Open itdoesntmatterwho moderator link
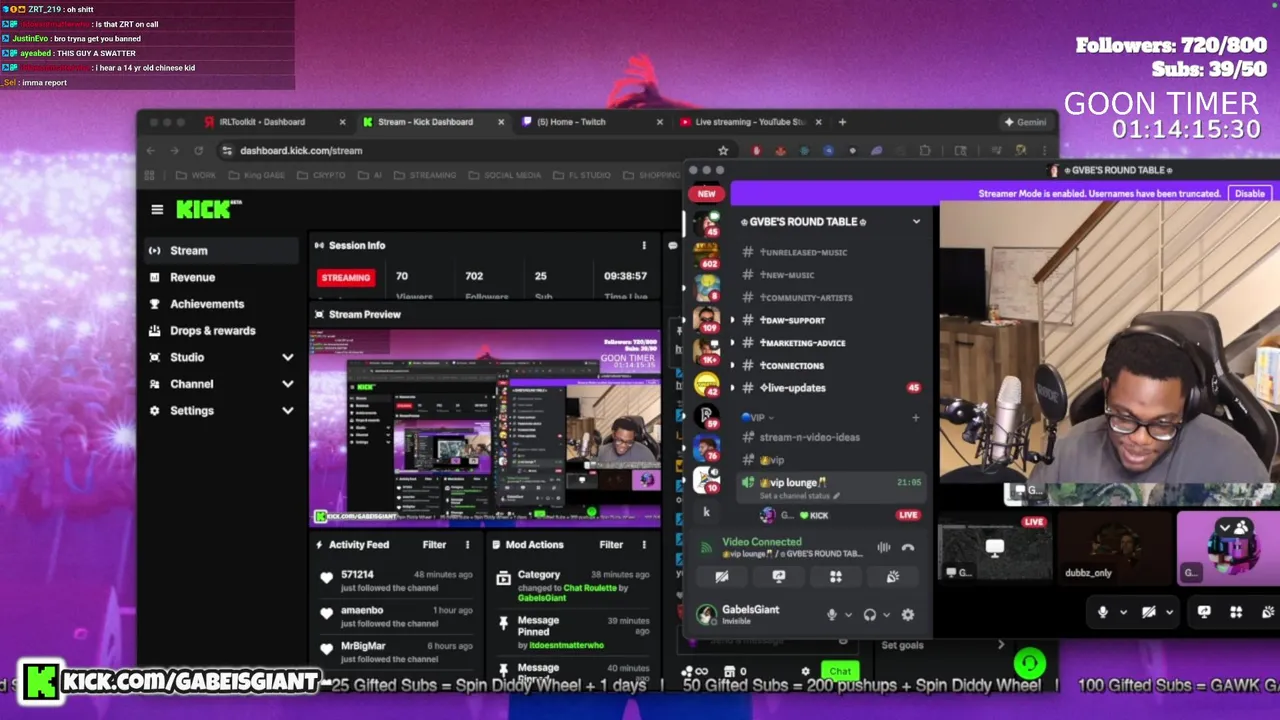This screenshot has height=720, width=1280. pos(566,645)
